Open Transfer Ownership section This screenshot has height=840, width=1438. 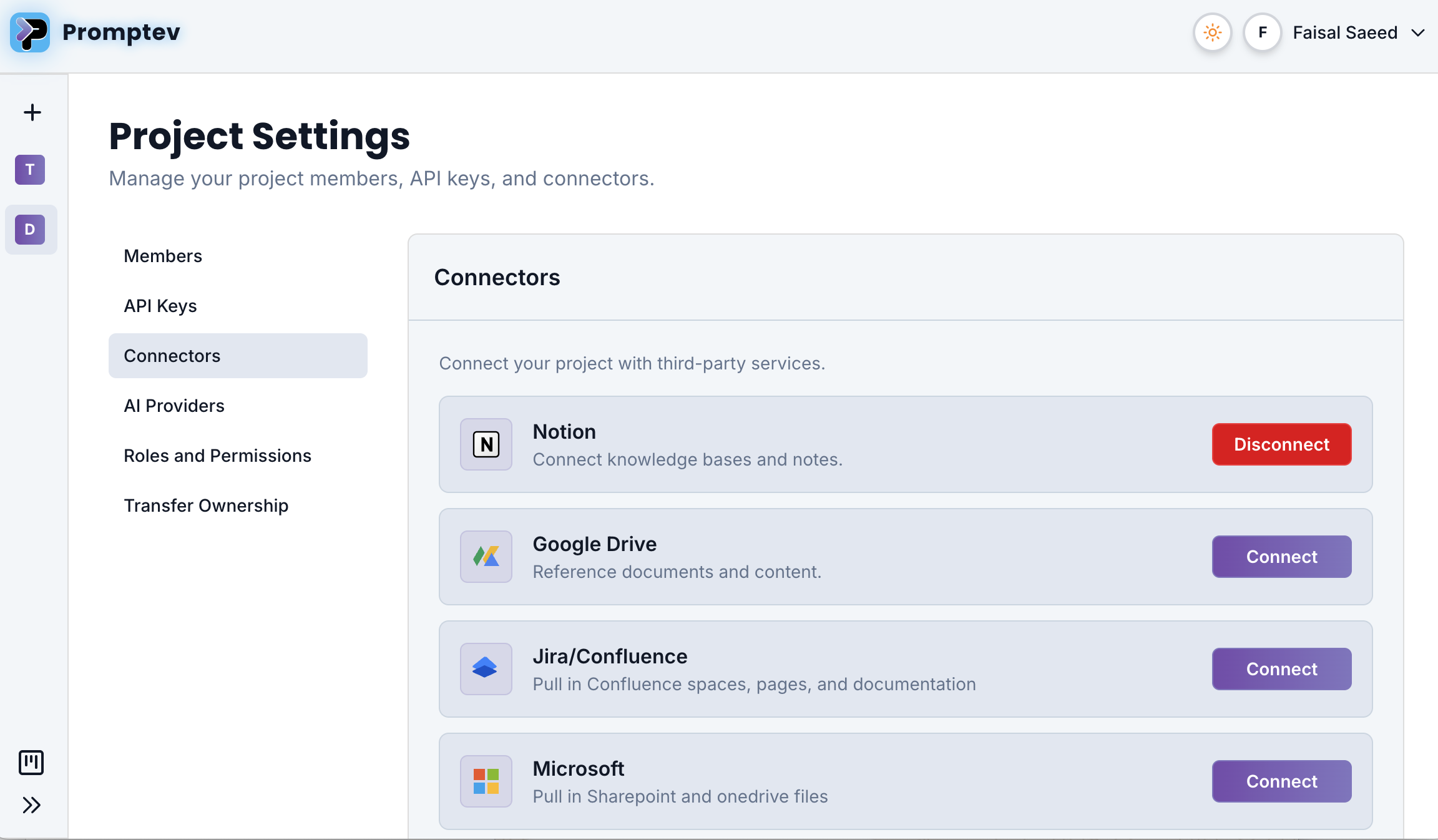[x=206, y=505]
